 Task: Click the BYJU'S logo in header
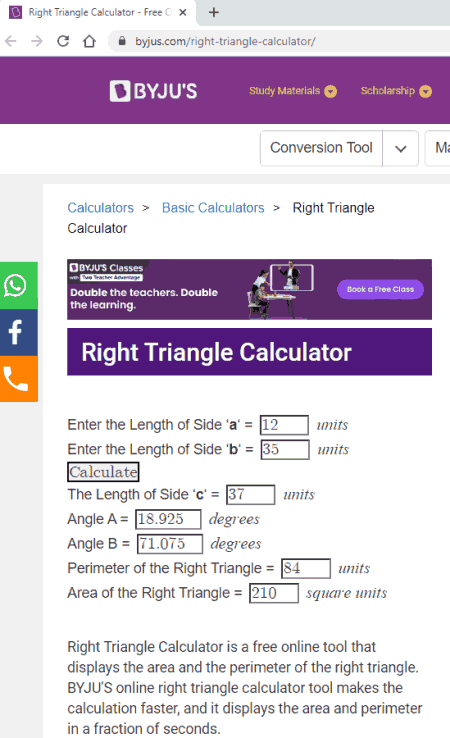153,91
